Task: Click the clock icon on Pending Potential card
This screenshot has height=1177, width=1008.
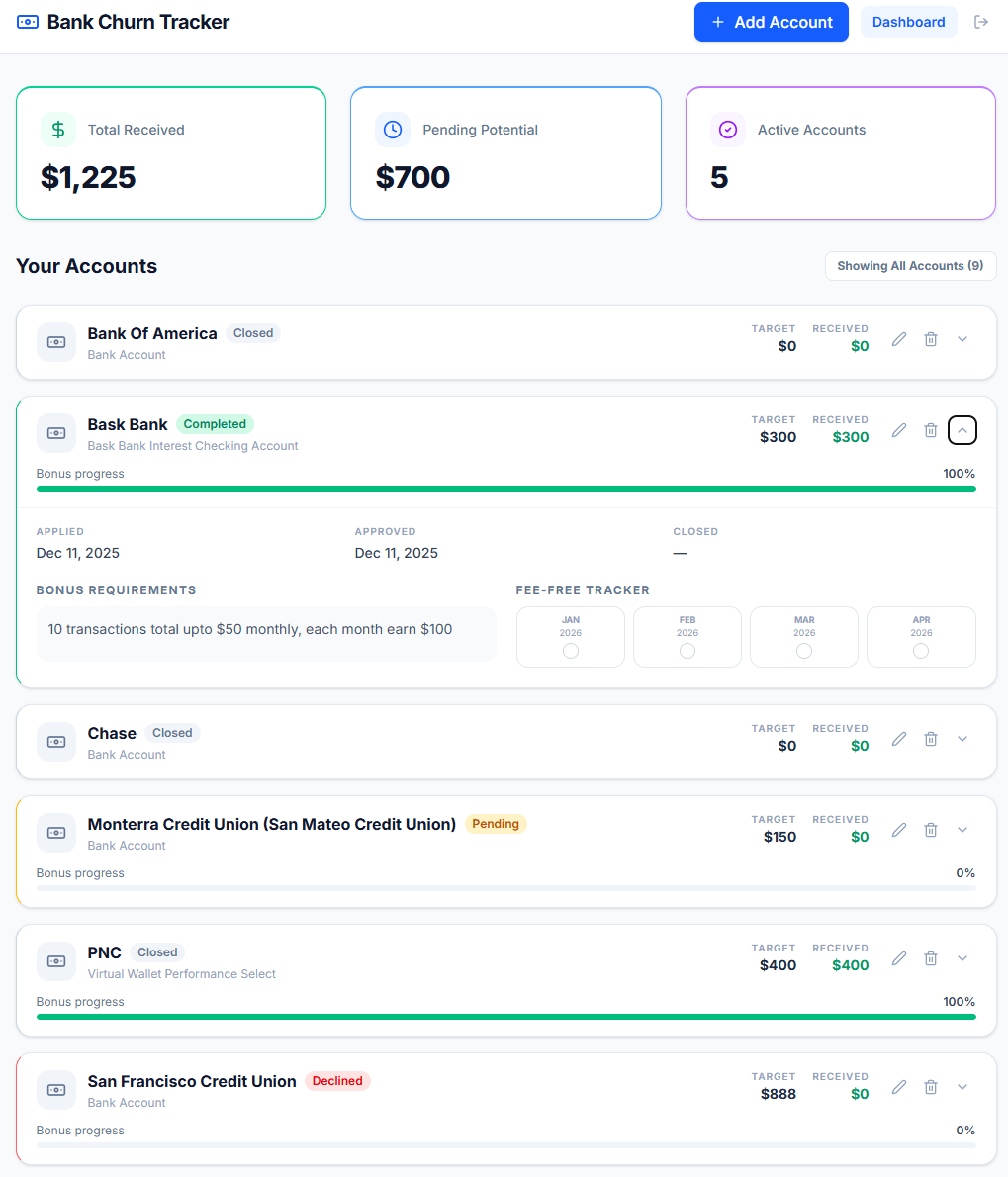Action: (392, 130)
